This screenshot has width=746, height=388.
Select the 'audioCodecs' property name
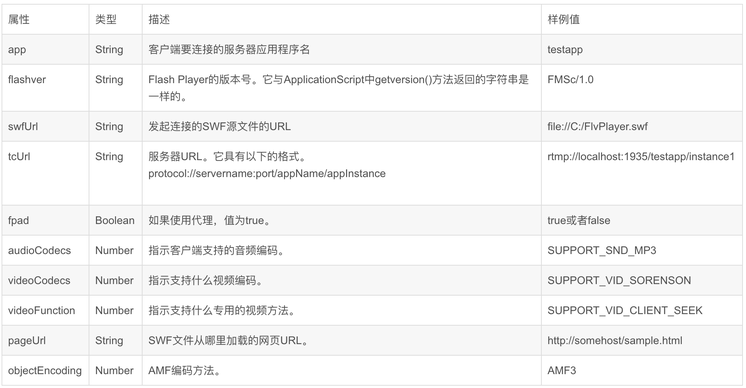point(39,250)
